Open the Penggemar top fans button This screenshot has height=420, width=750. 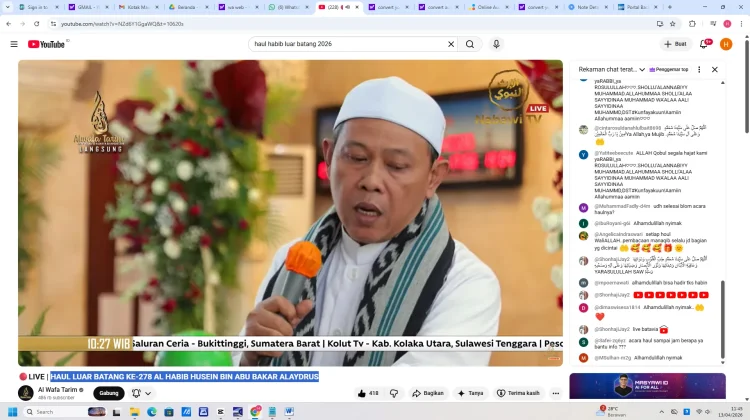669,69
